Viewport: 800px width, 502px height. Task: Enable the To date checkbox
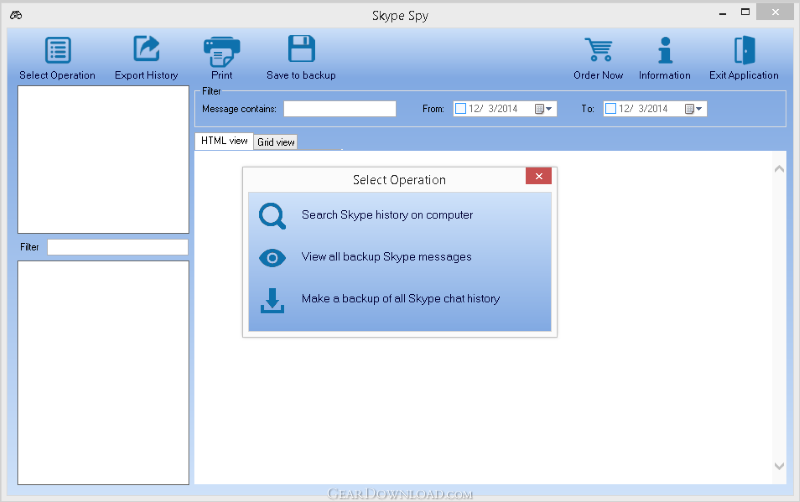pos(610,109)
